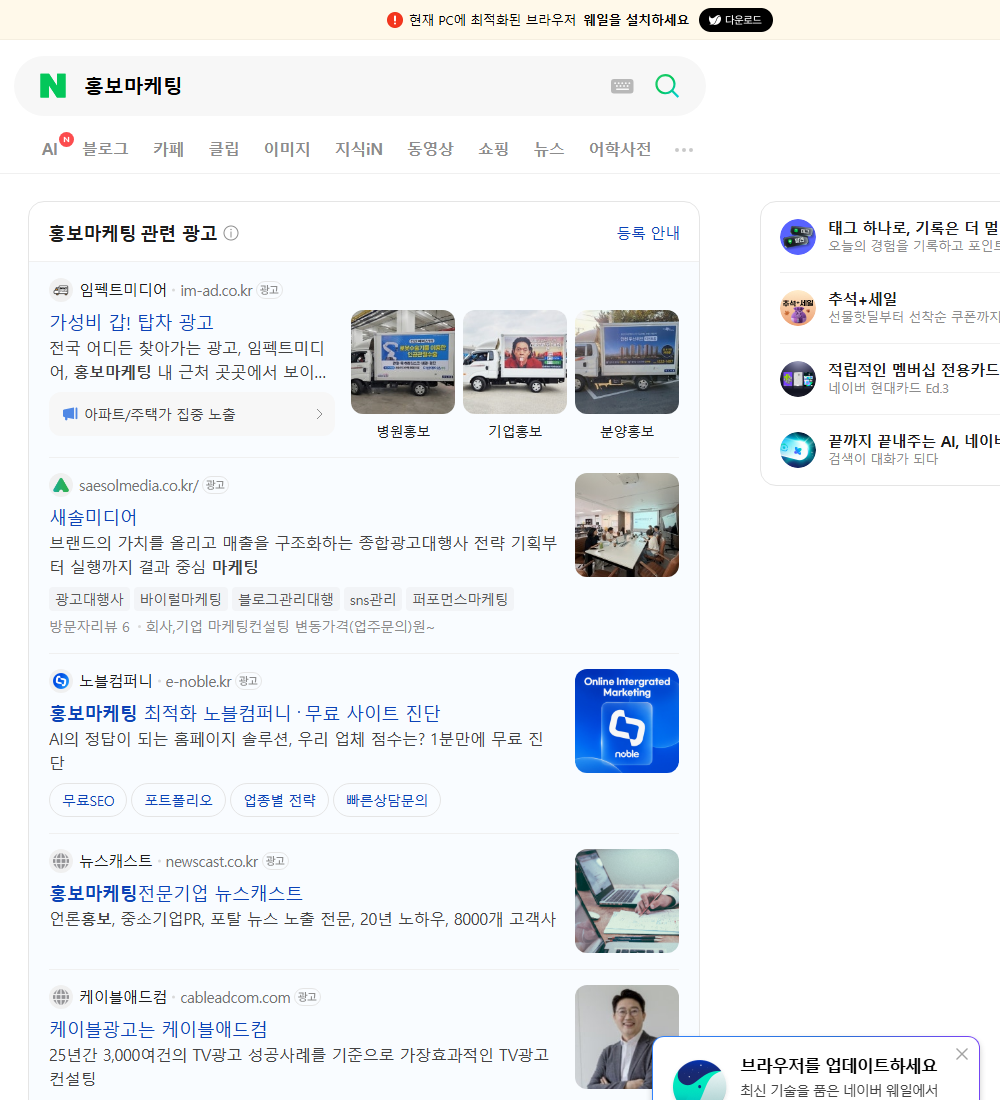1000x1100 pixels.
Task: Expand the 아파트/주택가 집중 노출 row
Action: click(192, 414)
